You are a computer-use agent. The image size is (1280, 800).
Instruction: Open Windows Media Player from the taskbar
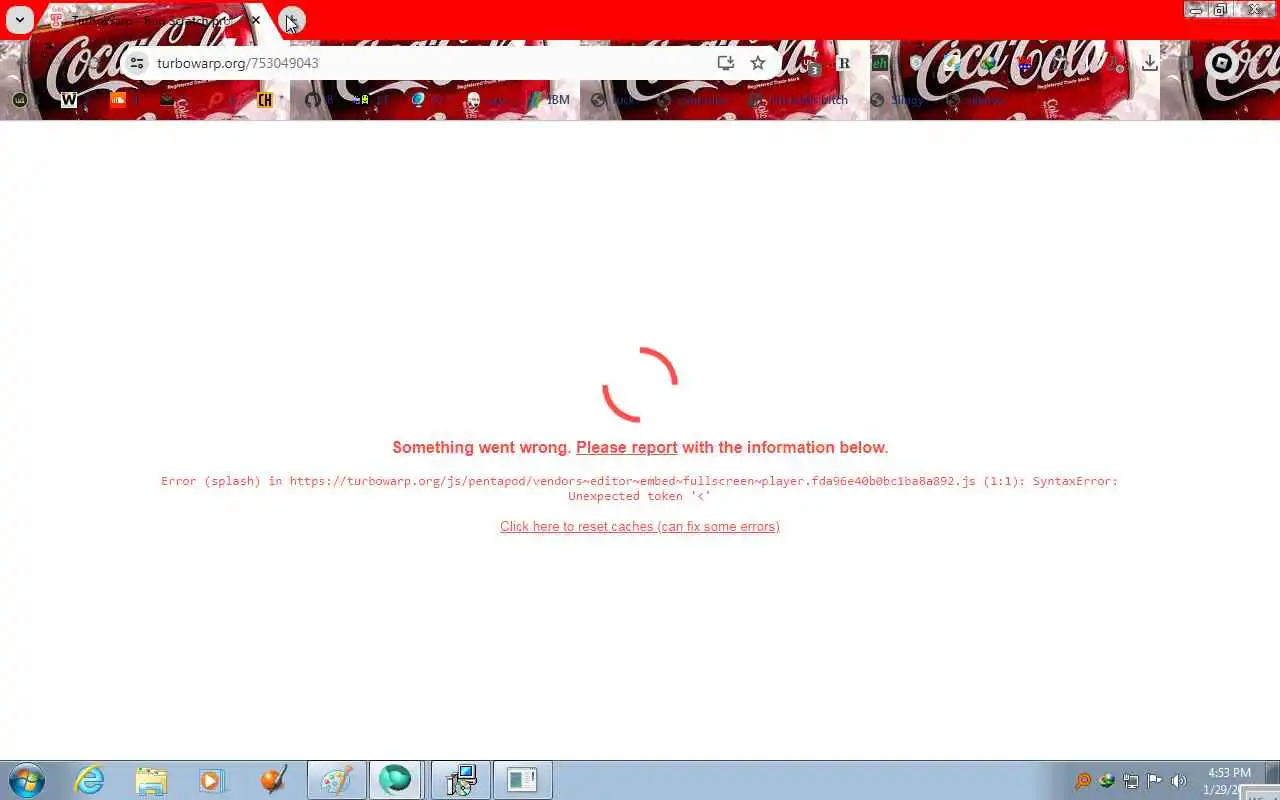click(212, 780)
